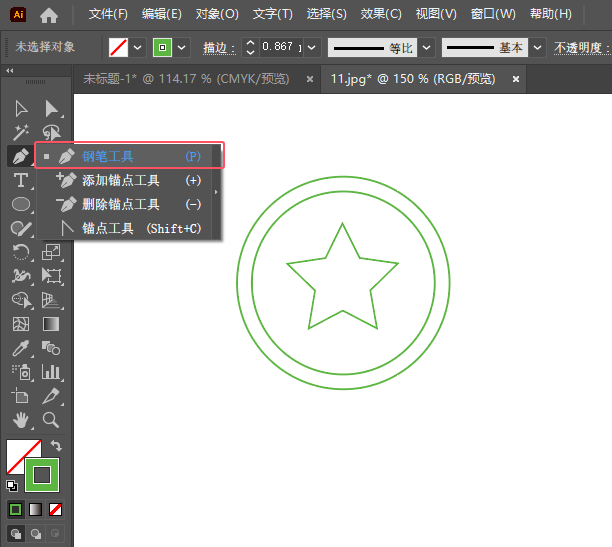Switch to the 未标题-1 document tab
Viewport: 612px width, 547px height.
187,78
